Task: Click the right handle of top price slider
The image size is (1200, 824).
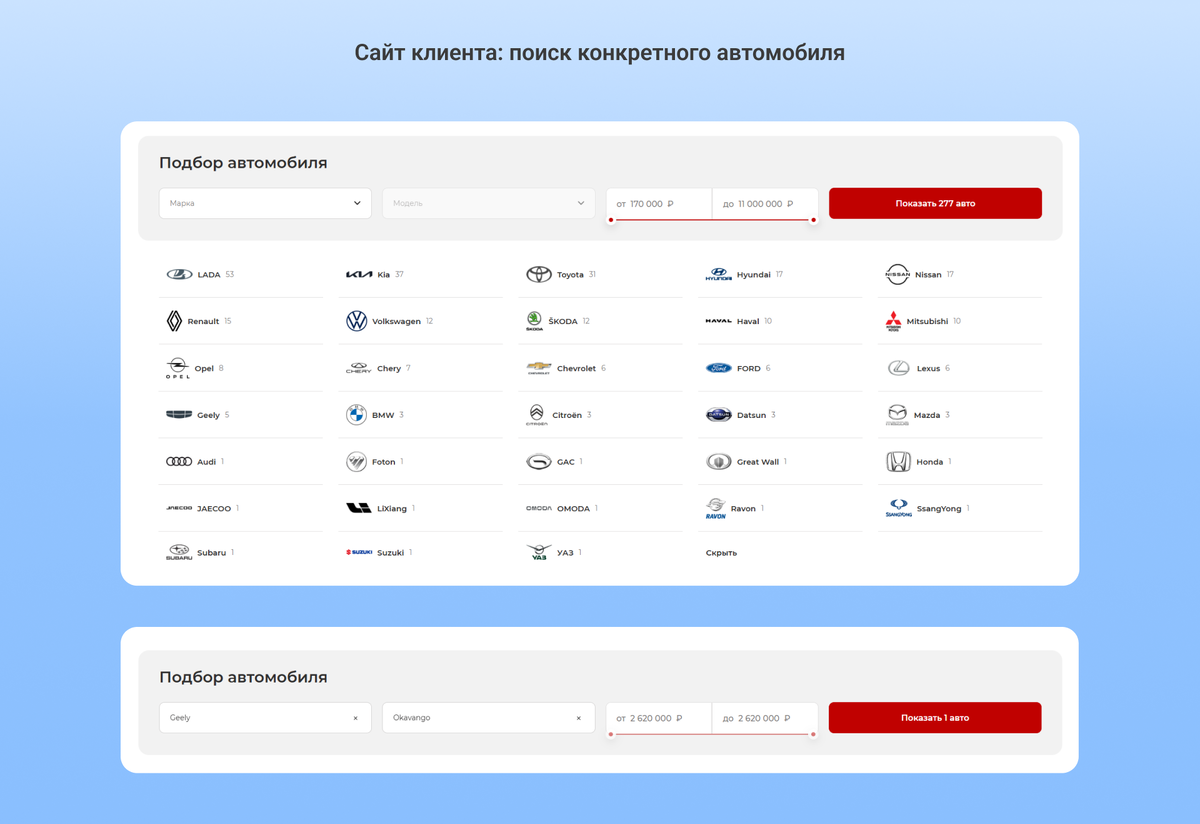Action: pyautogui.click(x=813, y=220)
